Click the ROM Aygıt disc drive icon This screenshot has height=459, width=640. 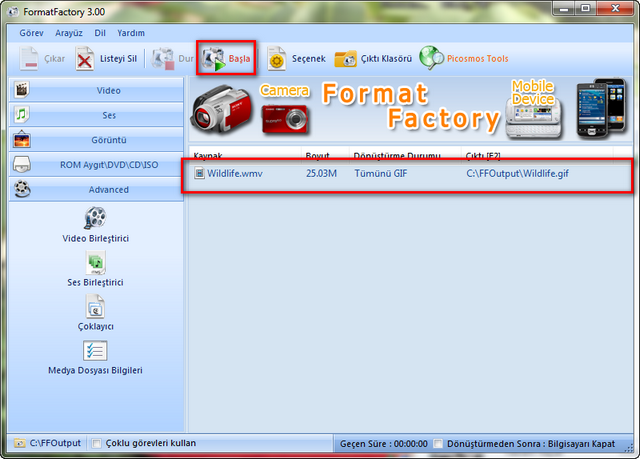[x=22, y=164]
